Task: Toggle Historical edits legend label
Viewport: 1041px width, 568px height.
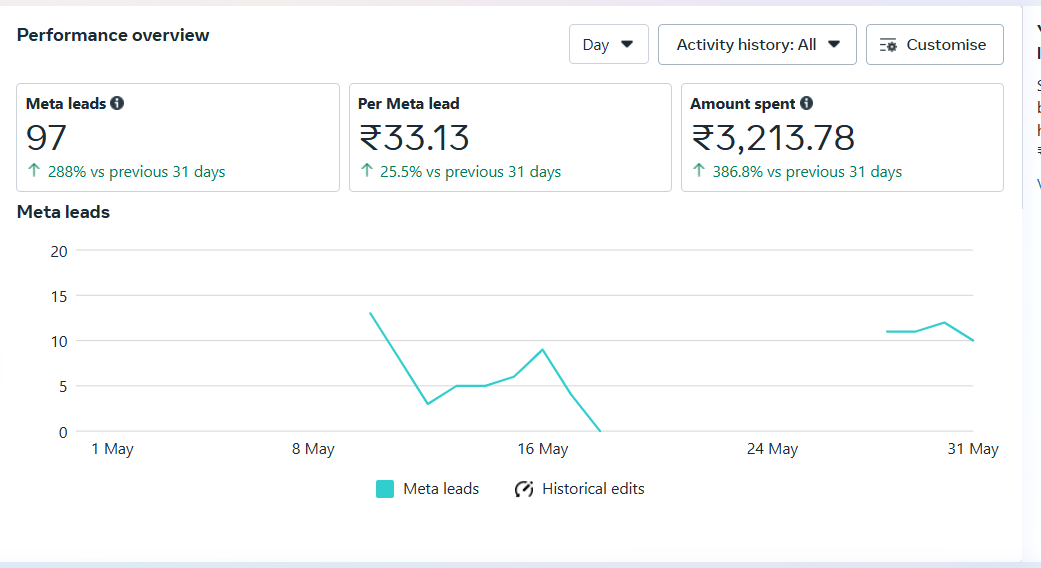Action: (x=593, y=489)
